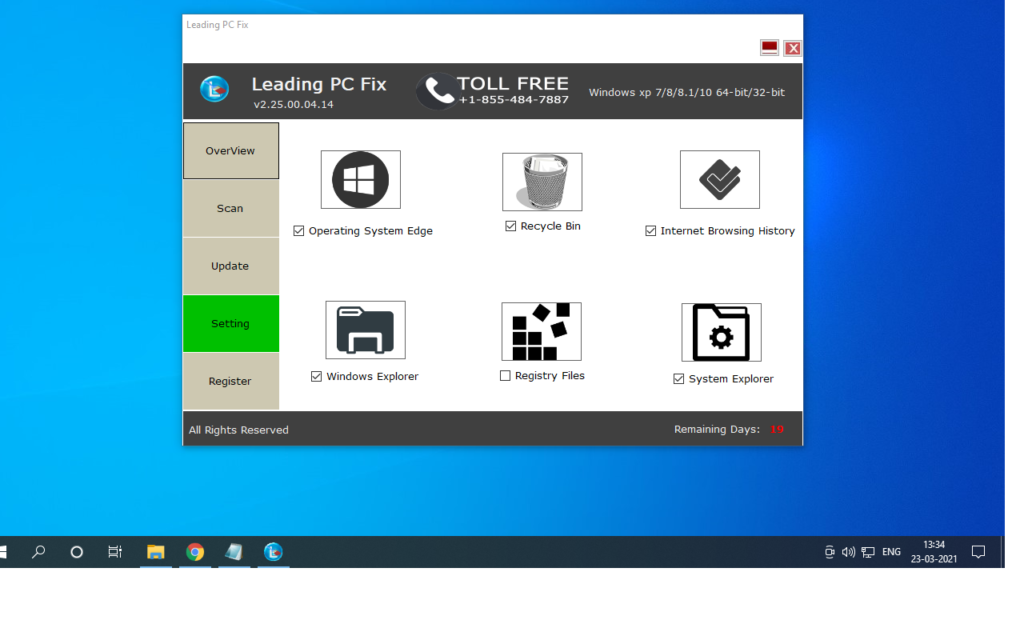This screenshot has height=640, width=1024.
Task: Launch Google Chrome from the taskbar
Action: (x=195, y=551)
